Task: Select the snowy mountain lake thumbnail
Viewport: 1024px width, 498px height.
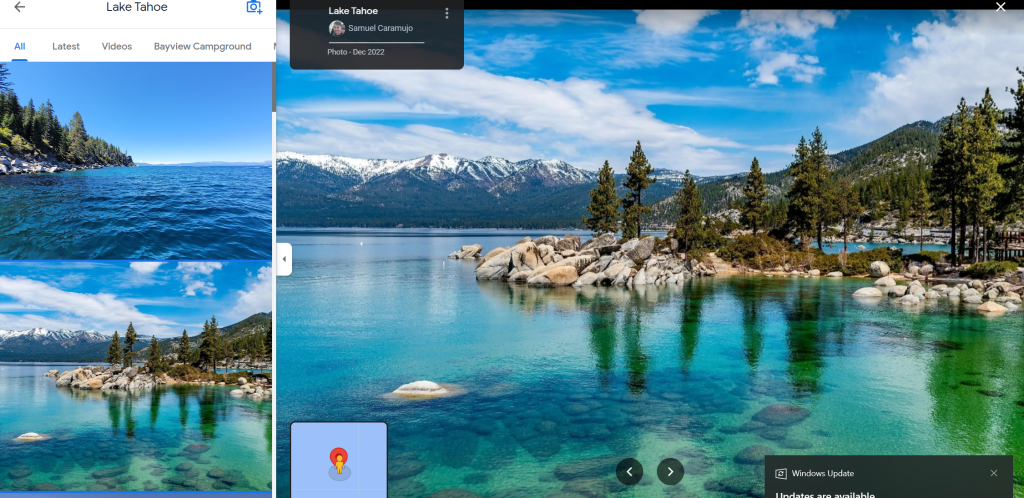Action: click(135, 375)
